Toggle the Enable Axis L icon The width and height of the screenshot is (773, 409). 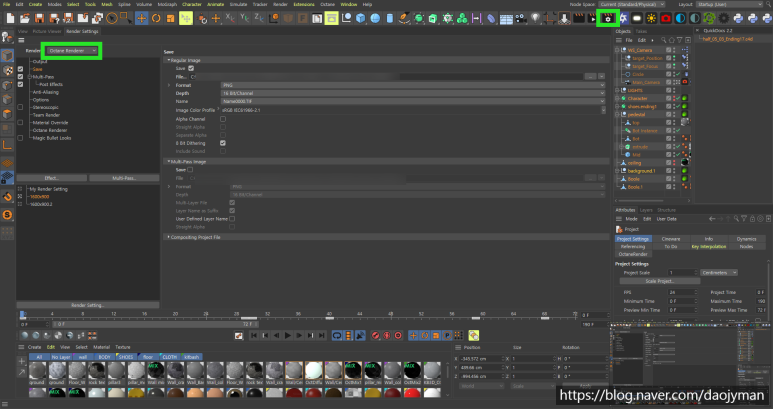pos(7,145)
